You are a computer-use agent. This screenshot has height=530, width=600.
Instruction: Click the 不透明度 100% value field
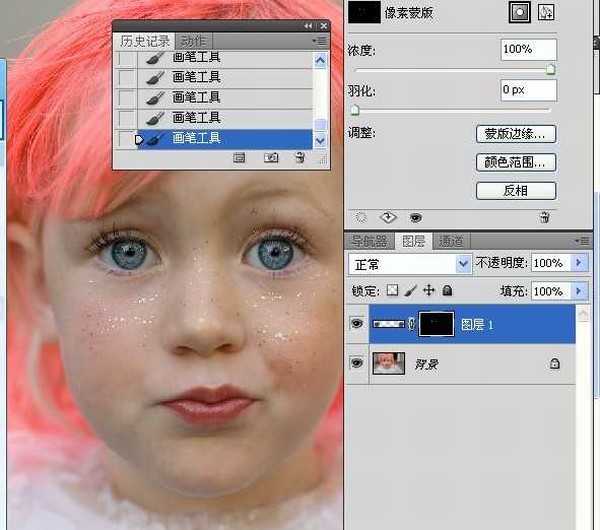coord(551,263)
